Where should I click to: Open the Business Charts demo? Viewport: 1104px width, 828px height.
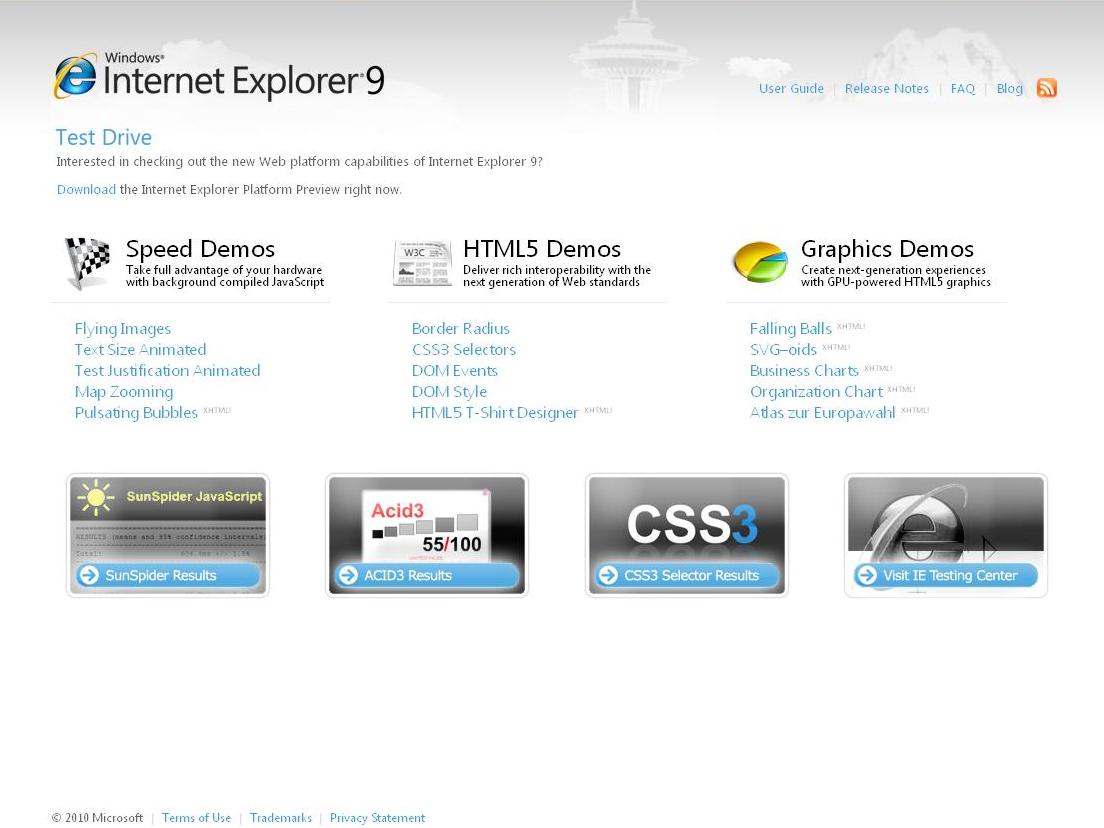[x=804, y=371]
